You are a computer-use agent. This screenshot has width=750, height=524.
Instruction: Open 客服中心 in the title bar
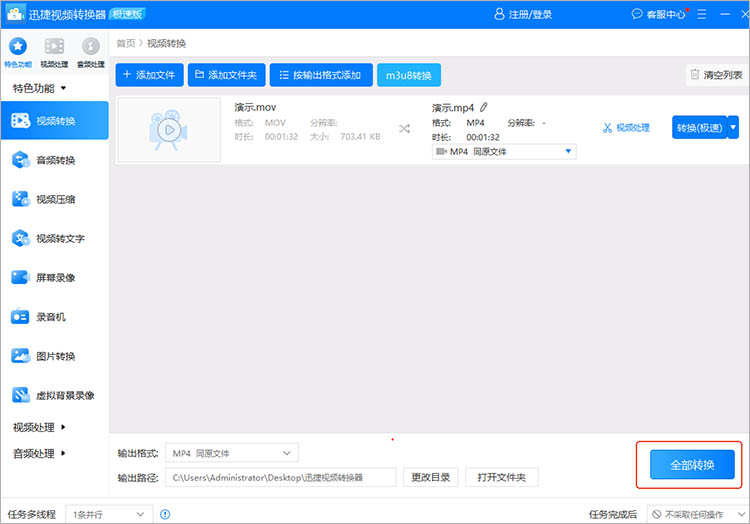(660, 14)
